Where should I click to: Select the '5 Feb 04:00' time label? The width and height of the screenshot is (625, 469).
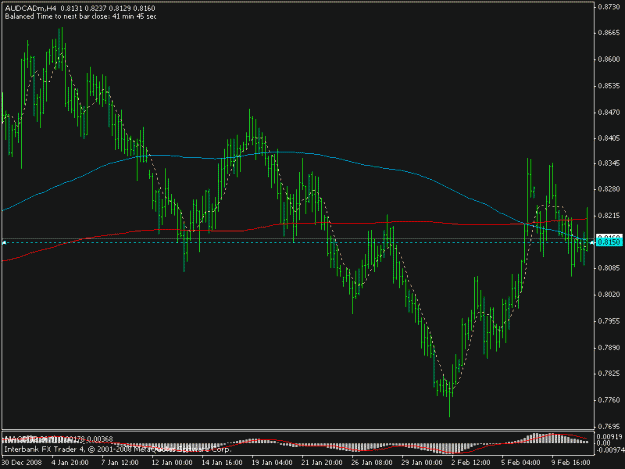(521, 463)
